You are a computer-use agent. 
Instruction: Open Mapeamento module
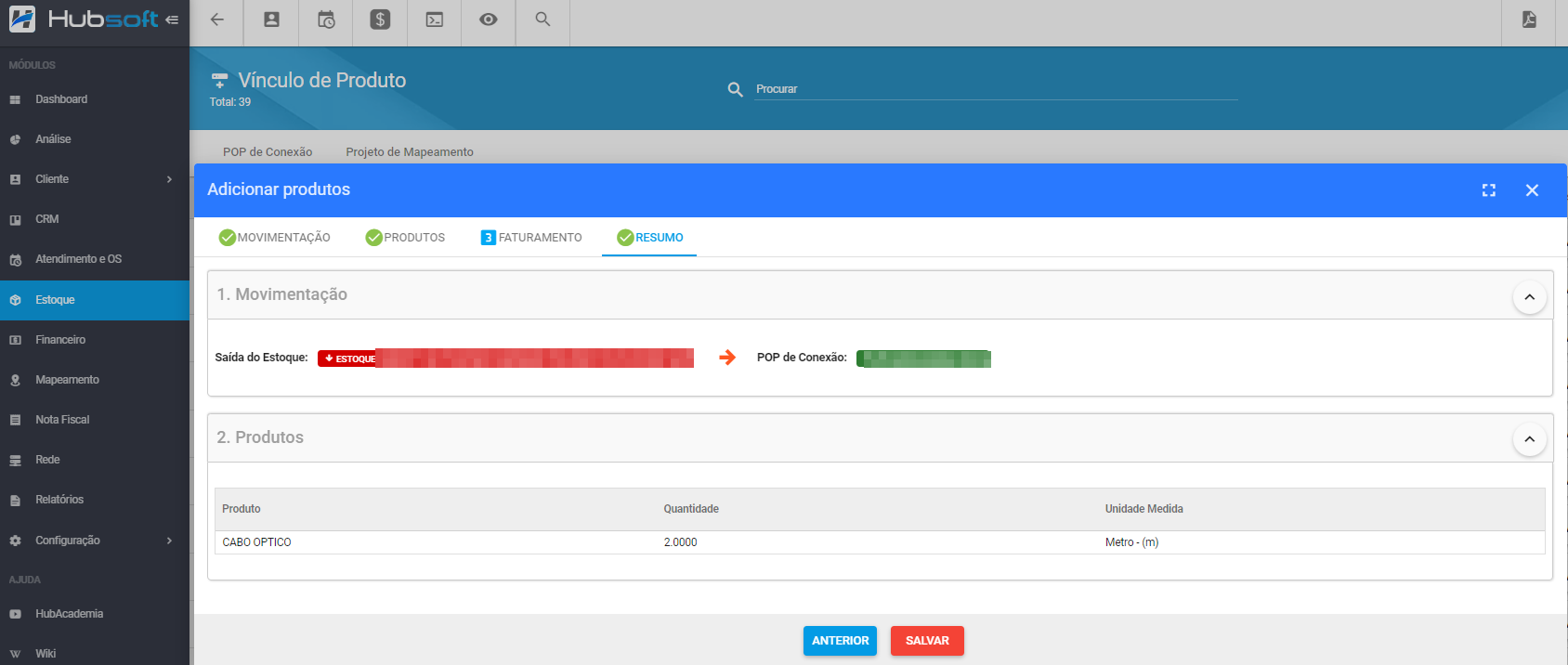coord(67,380)
